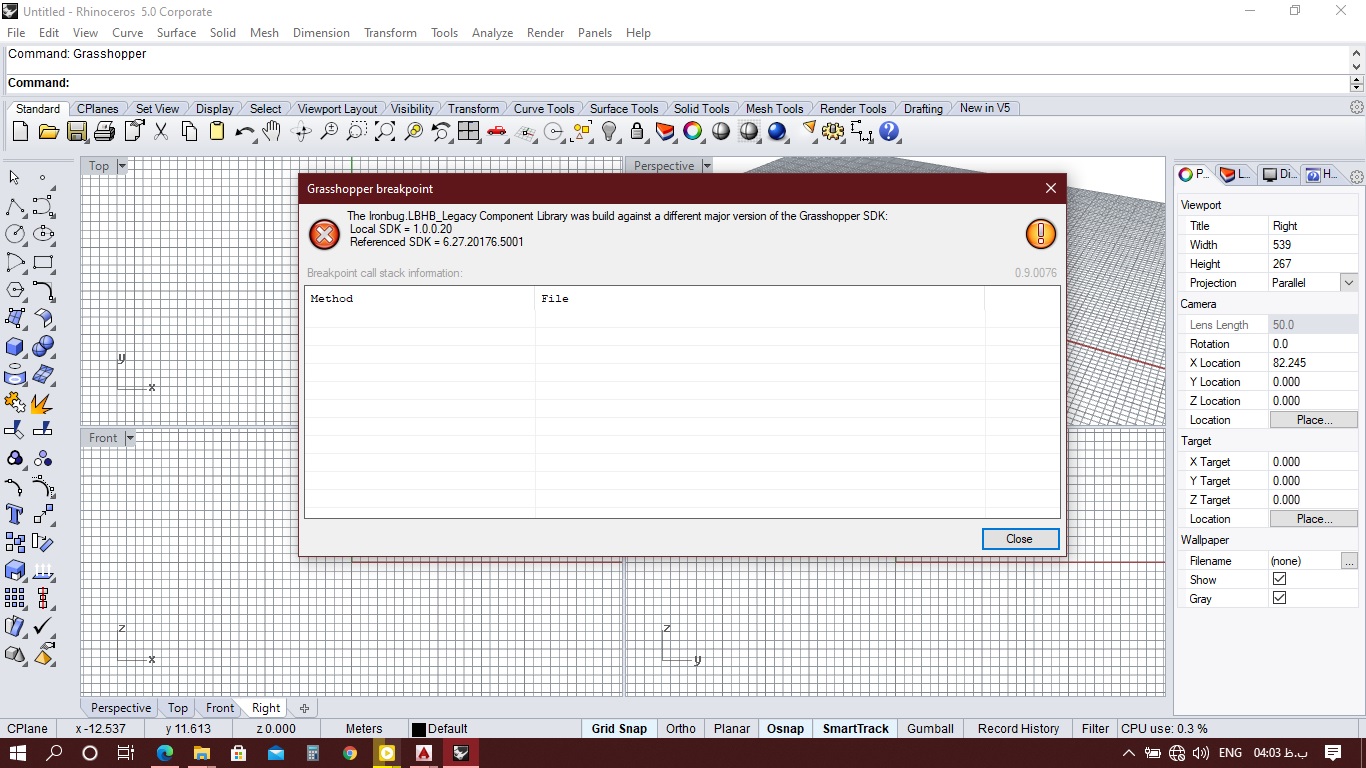
Task: Close the Grasshopper breakpoint dialog with Close button
Action: (x=1020, y=539)
